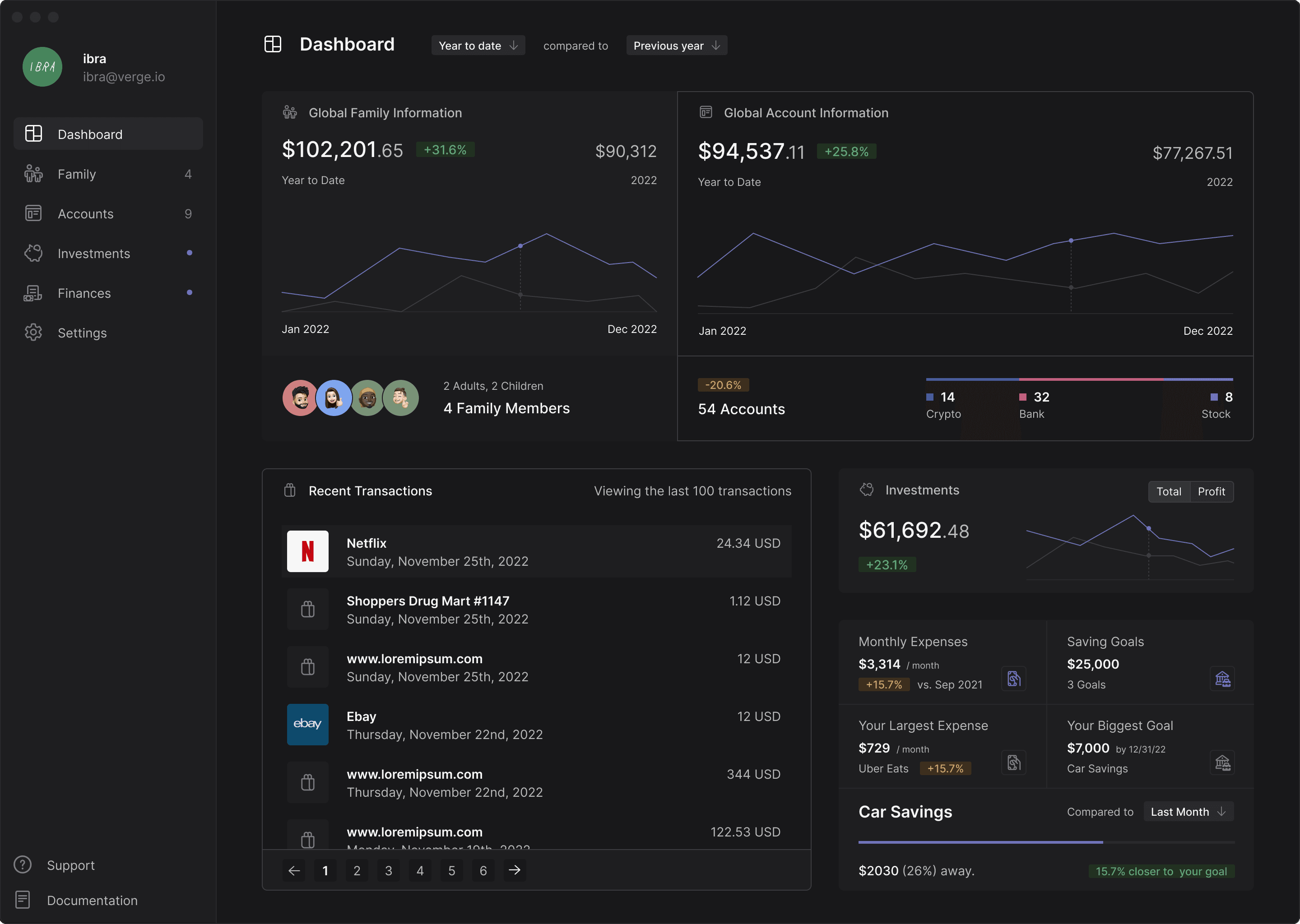The height and width of the screenshot is (924, 1300).
Task: Click the highlighted point on family chart
Action: (520, 246)
